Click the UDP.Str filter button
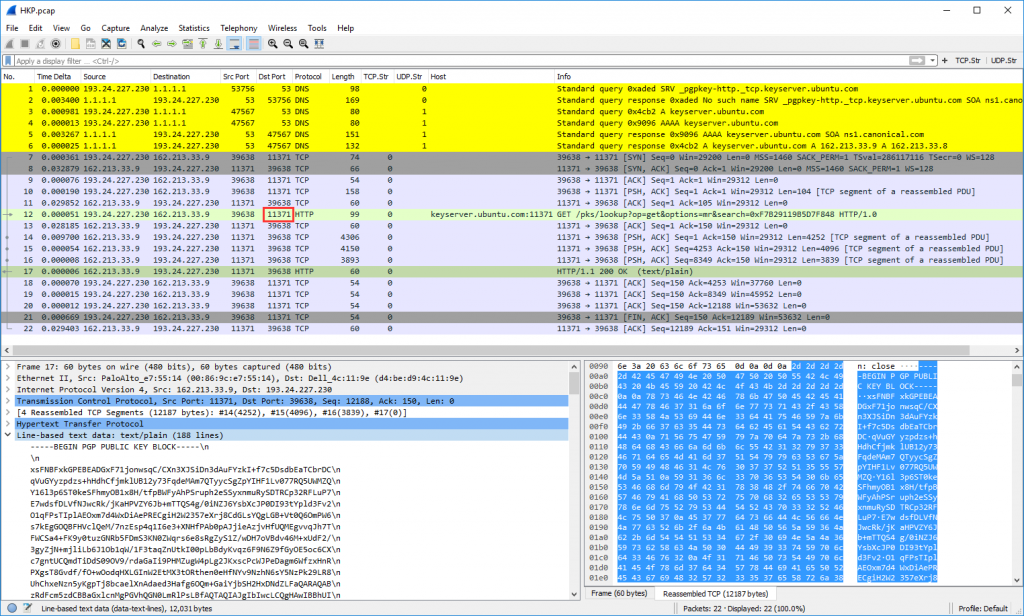The image size is (1024, 616). [1004, 61]
